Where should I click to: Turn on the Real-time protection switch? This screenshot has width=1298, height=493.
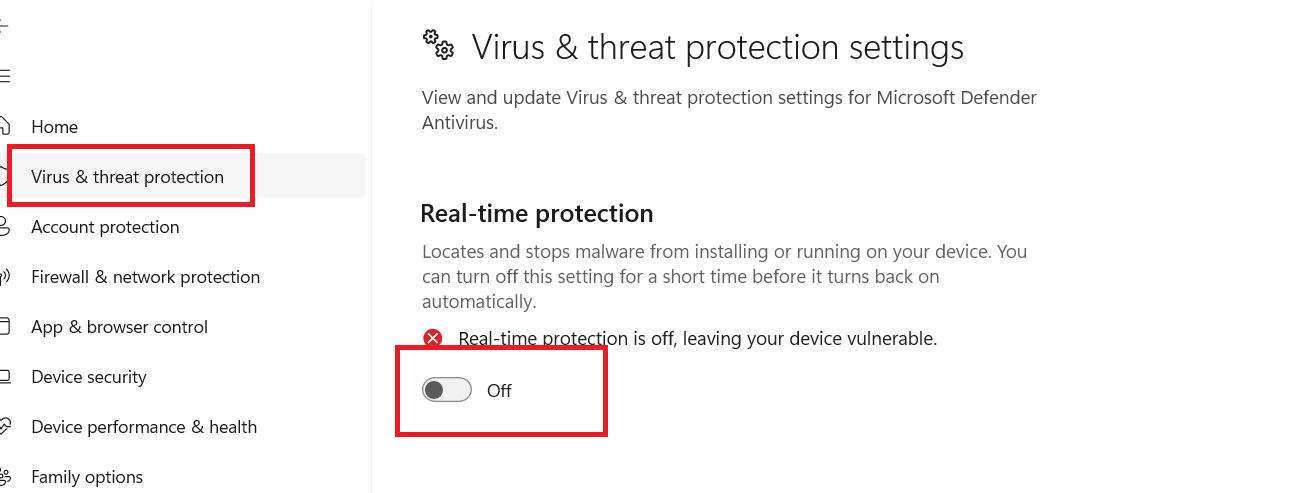(447, 390)
